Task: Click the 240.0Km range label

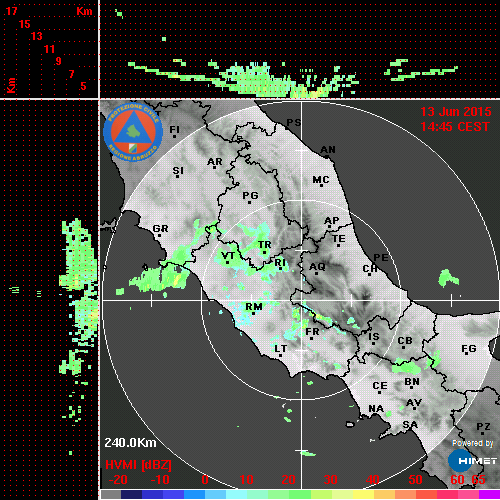Action: point(130,443)
